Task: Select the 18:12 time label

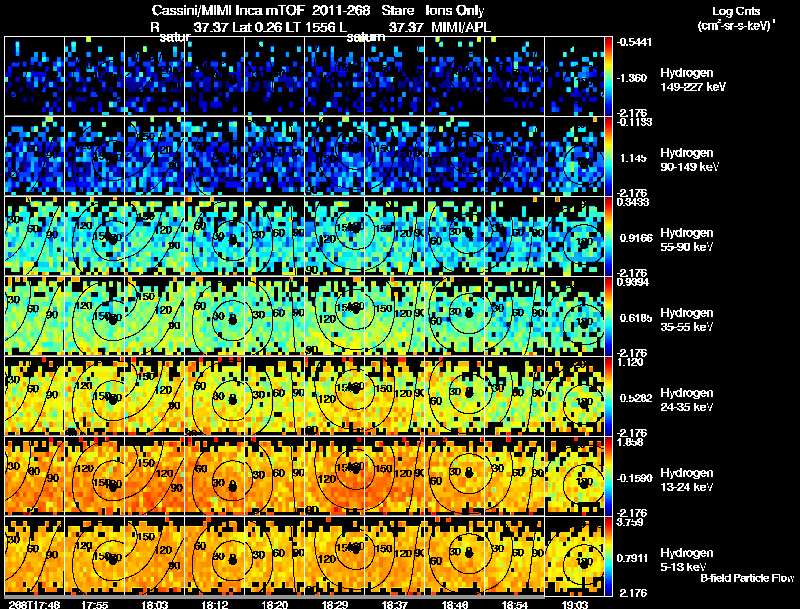Action: pyautogui.click(x=215, y=604)
